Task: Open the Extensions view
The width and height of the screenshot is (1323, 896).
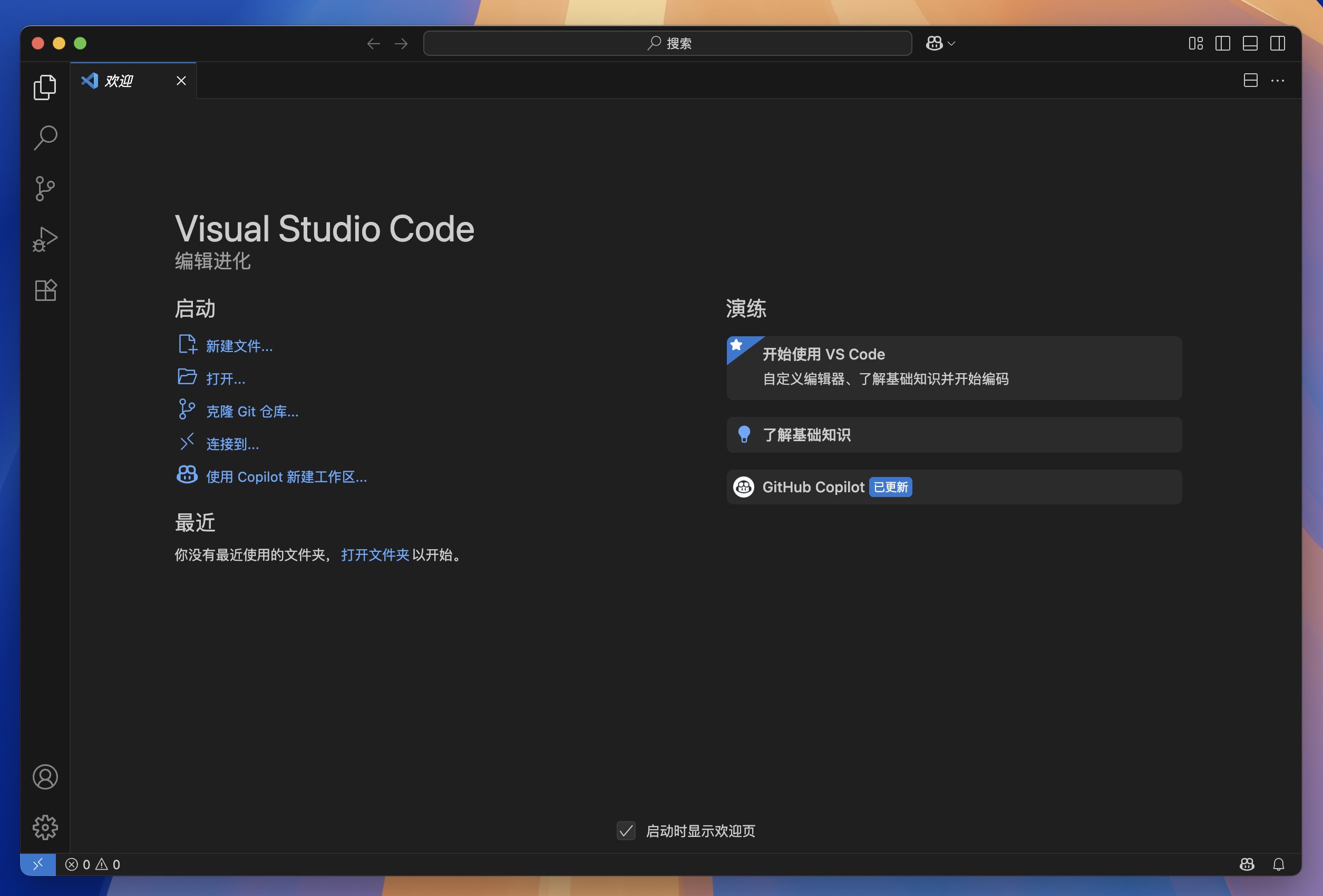Action: pos(45,290)
